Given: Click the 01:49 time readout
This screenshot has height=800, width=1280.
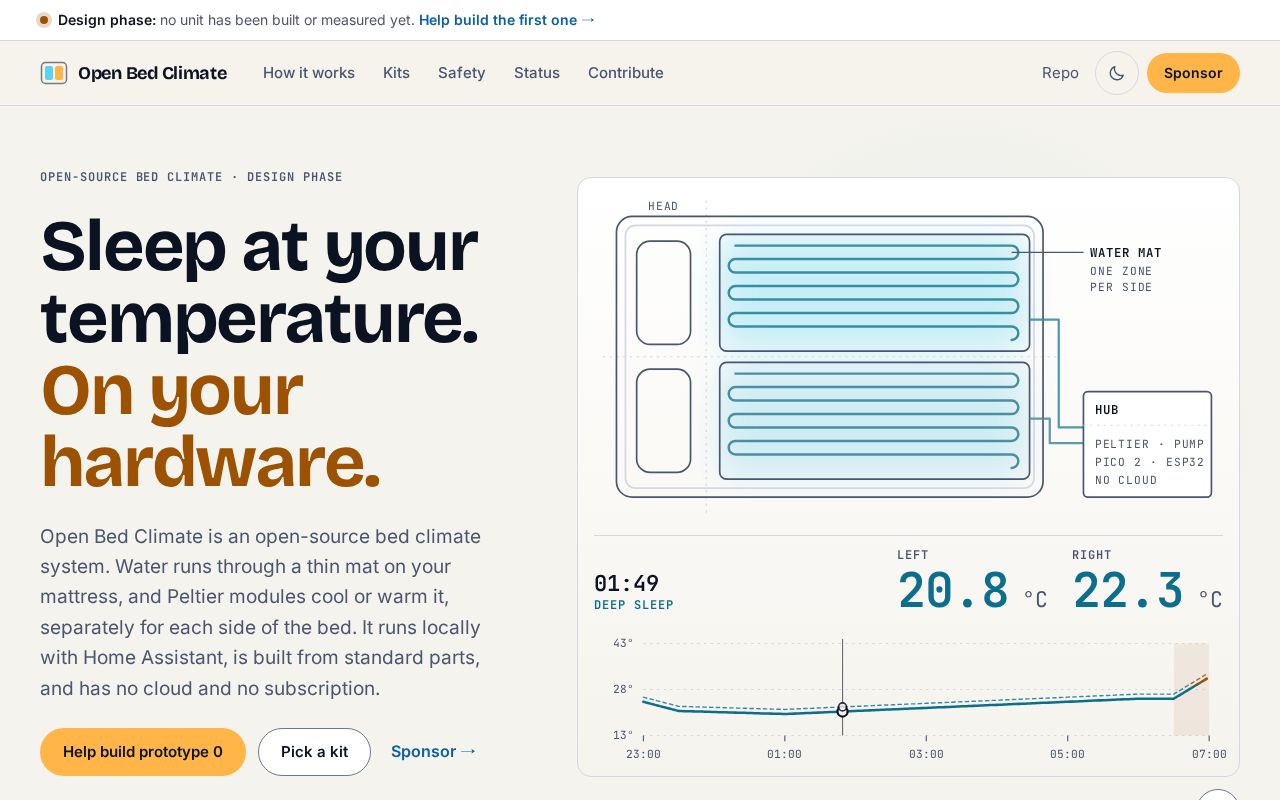Looking at the screenshot, I should pos(627,583).
